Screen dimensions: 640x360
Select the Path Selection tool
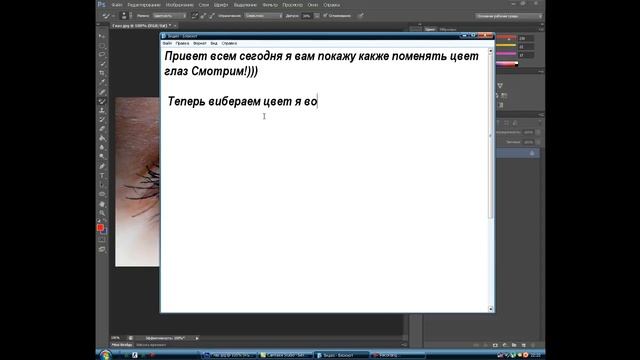pyautogui.click(x=102, y=185)
